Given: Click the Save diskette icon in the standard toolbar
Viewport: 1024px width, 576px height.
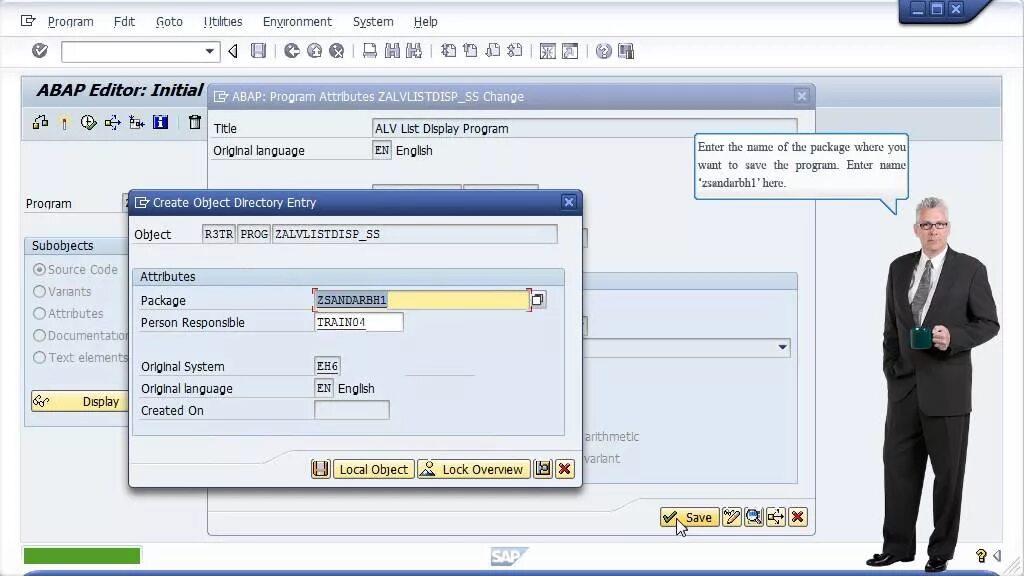Looking at the screenshot, I should [x=259, y=51].
